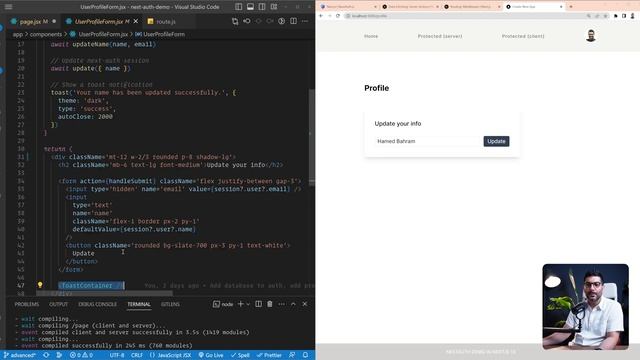Switch to the third browser tab
This screenshot has width=640, height=360.
point(471,7)
